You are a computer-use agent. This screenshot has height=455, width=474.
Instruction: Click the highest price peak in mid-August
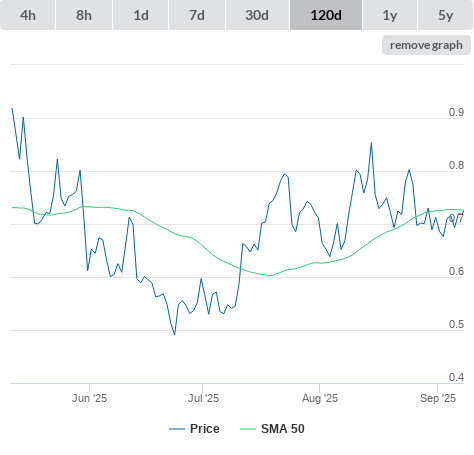coord(371,143)
